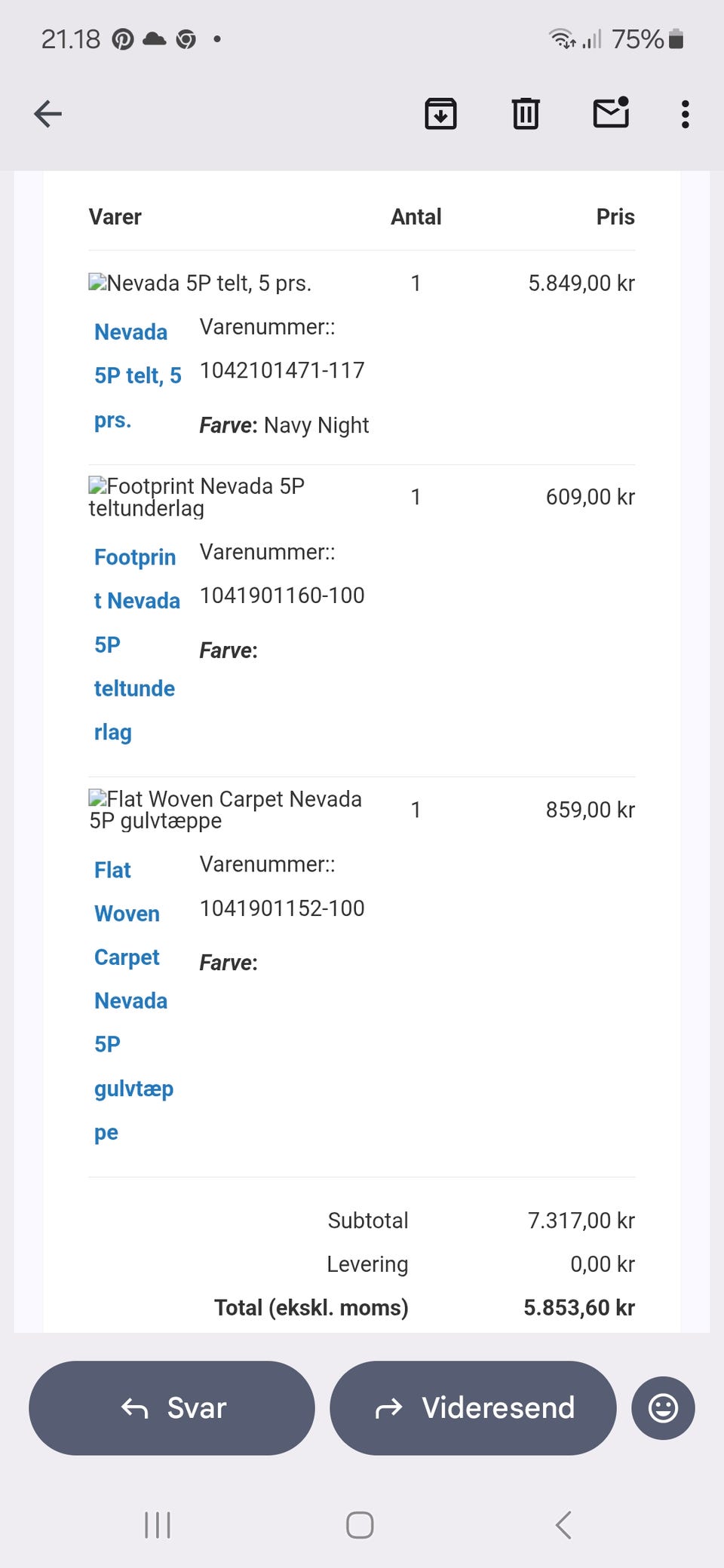Viewport: 724px width, 1568px height.
Task: Open the Flat Woven Carpet gulvtæppe link
Action: pyautogui.click(x=132, y=1000)
